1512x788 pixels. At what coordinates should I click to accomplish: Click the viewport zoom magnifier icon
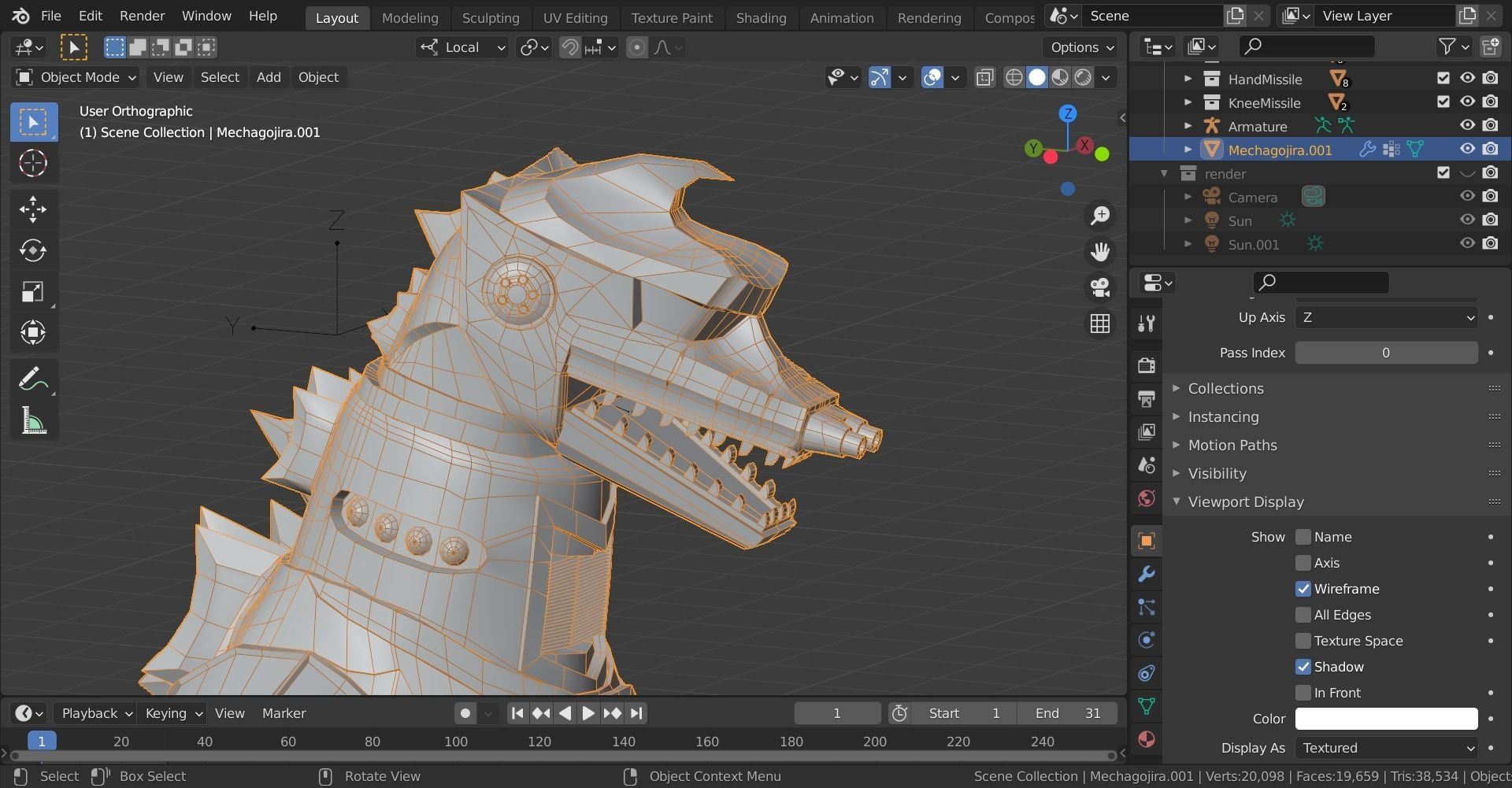pos(1100,216)
